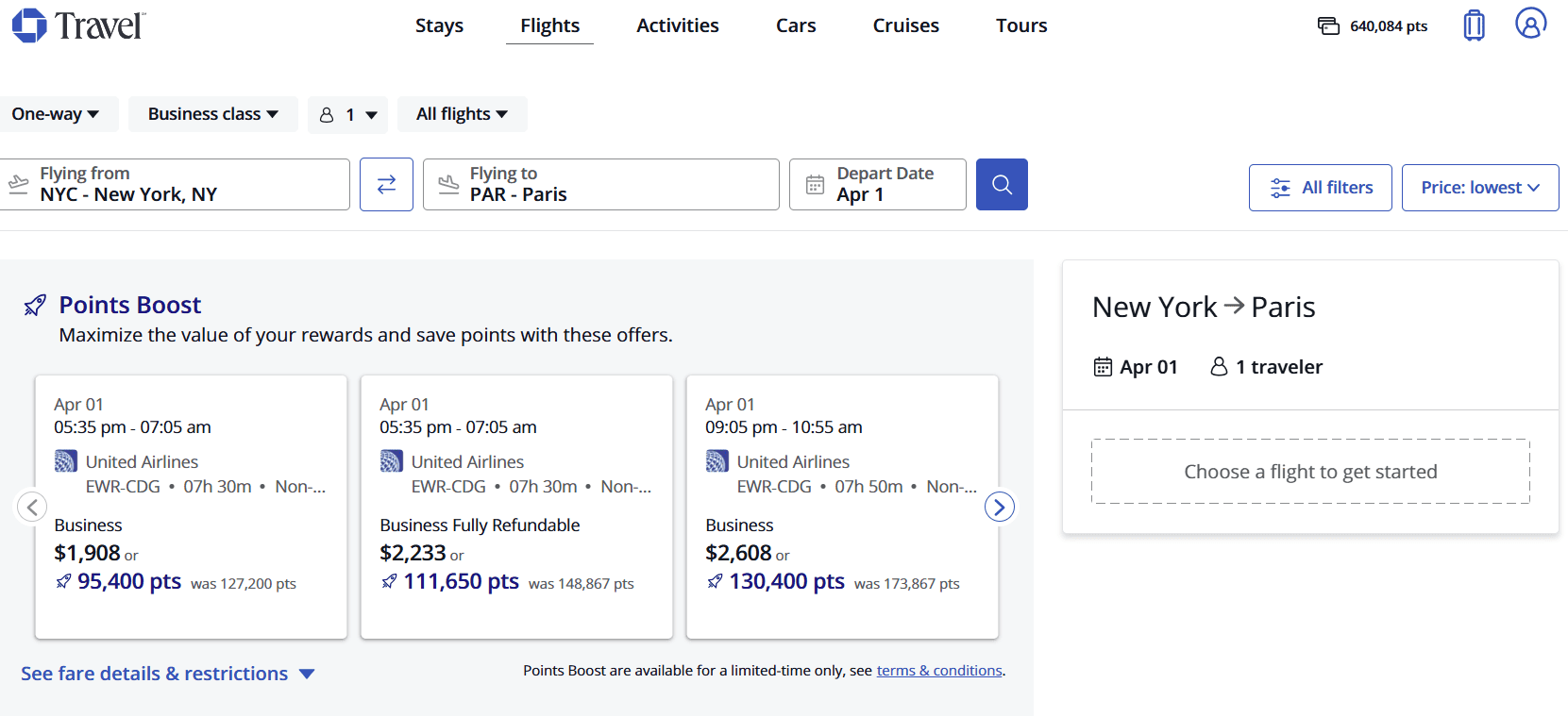Image resolution: width=1568 pixels, height=717 pixels.
Task: Show previous Points Boost offers arrow
Action: [x=32, y=508]
